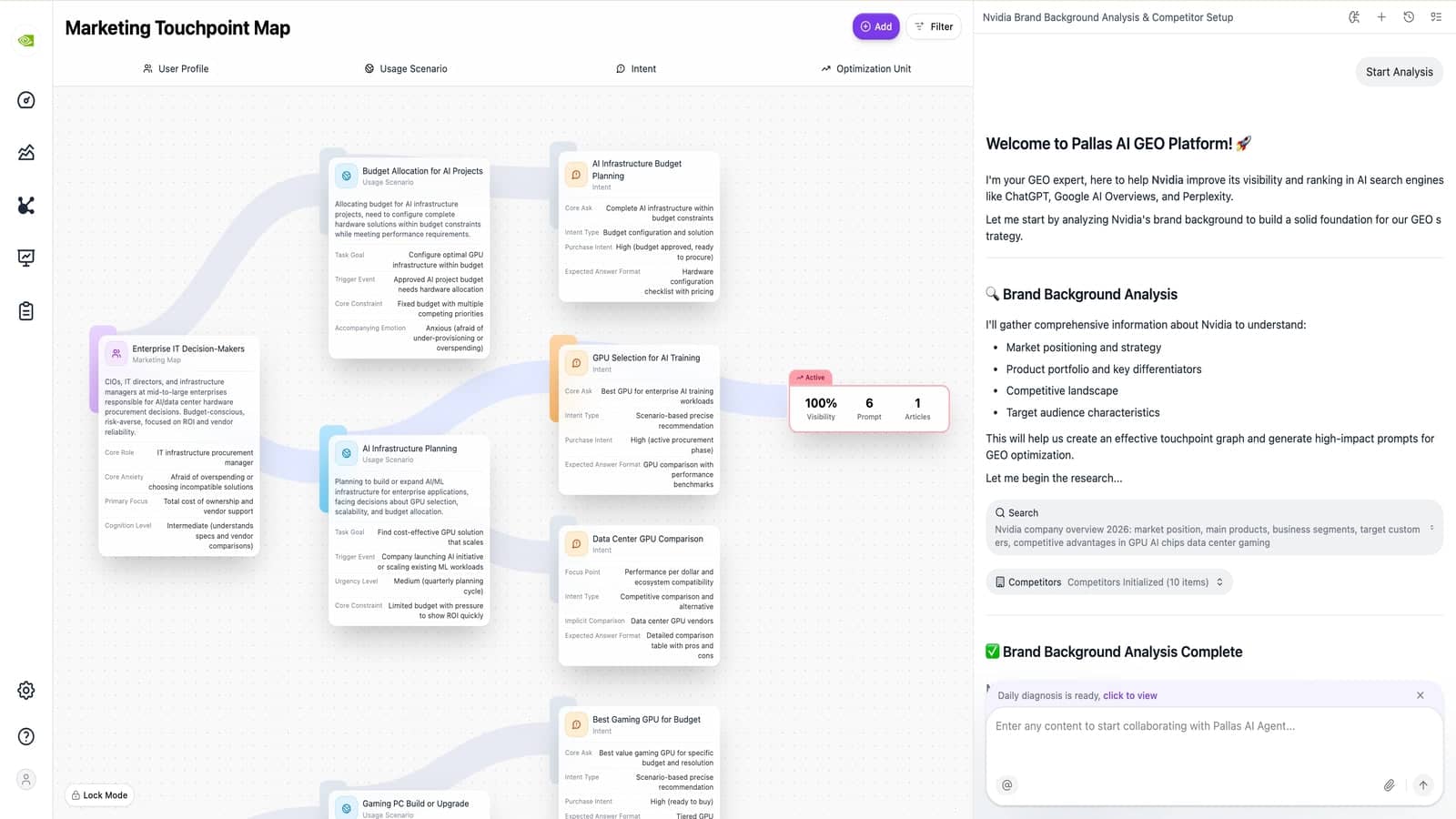Click the 100% Visibility metric on the card
This screenshot has height=819, width=1456.
(820, 407)
